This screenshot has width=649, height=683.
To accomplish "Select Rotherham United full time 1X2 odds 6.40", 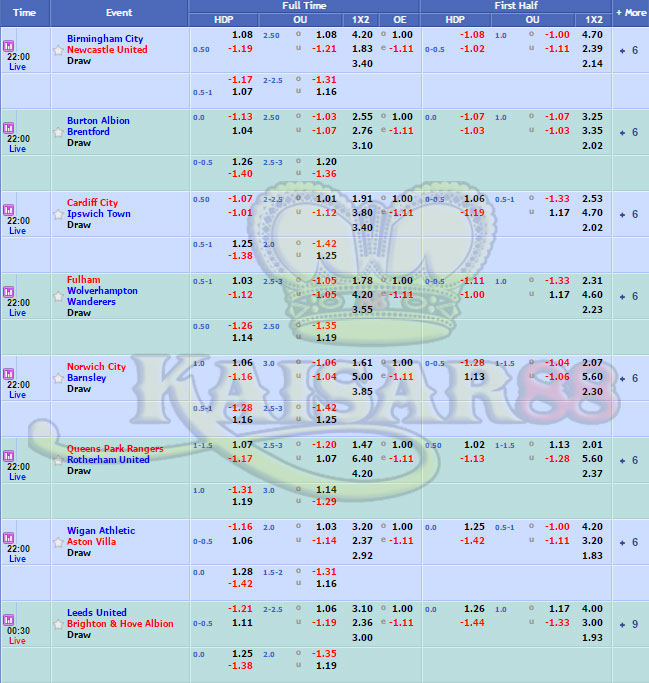I will [x=362, y=459].
